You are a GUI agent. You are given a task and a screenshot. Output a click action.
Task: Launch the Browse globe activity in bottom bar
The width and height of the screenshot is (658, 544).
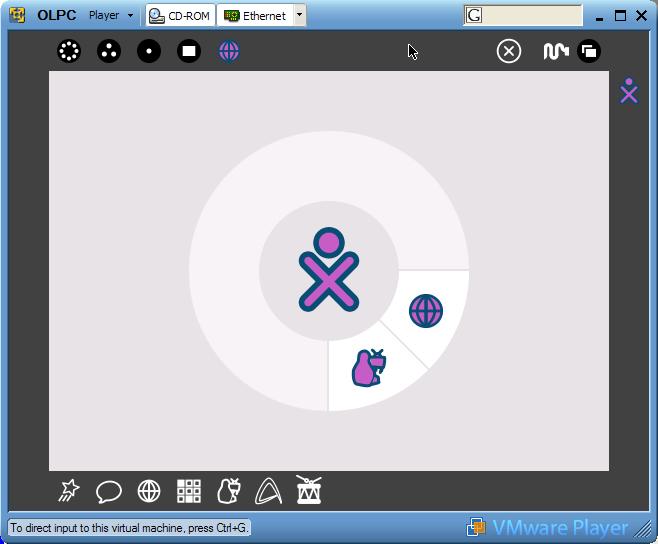149,491
